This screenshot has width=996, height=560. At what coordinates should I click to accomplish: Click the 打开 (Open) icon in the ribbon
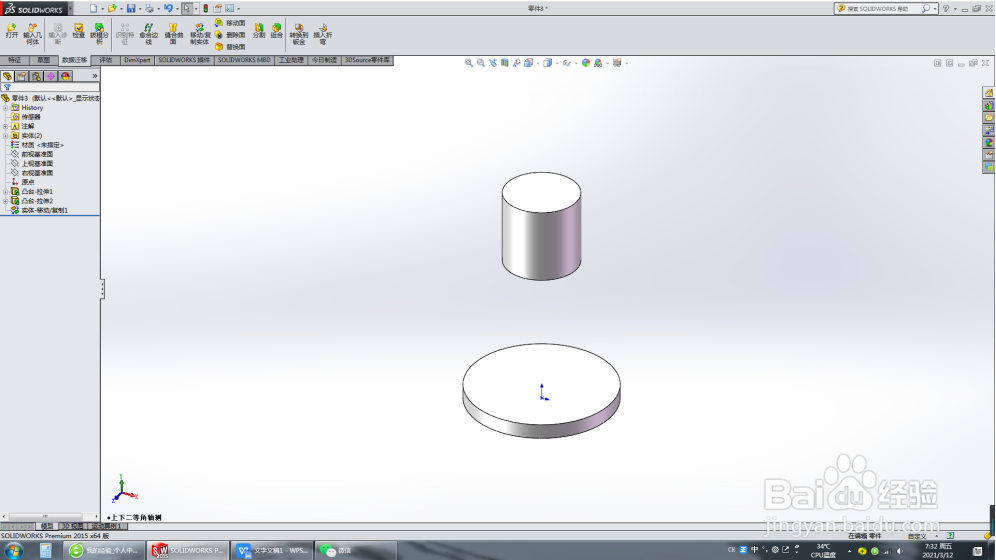(x=11, y=31)
